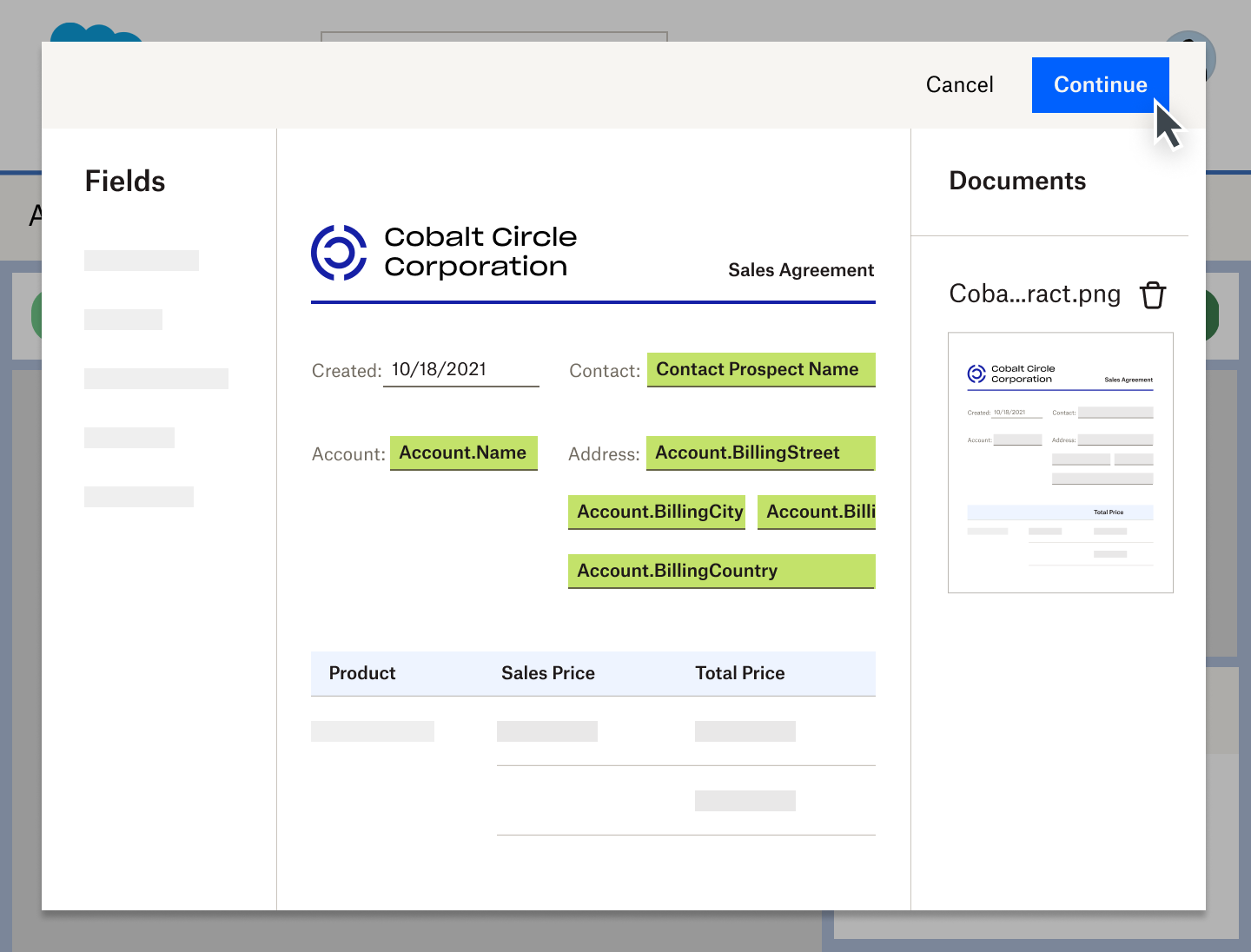
Task: Click the Account.BillingStreet field
Action: point(759,453)
